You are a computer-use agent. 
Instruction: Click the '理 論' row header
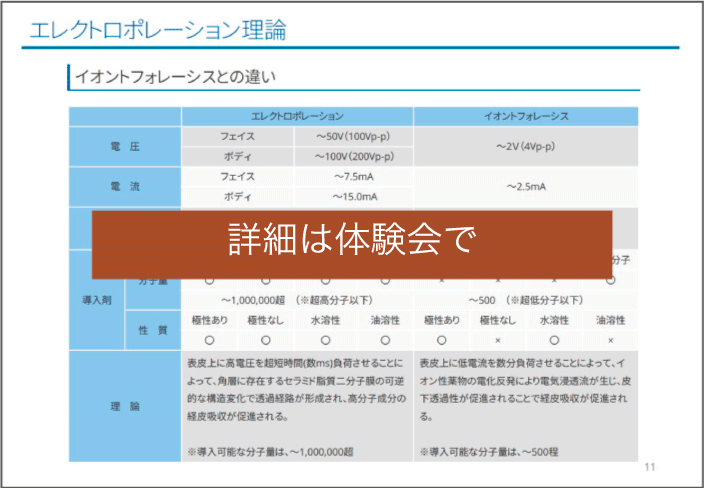[125, 406]
